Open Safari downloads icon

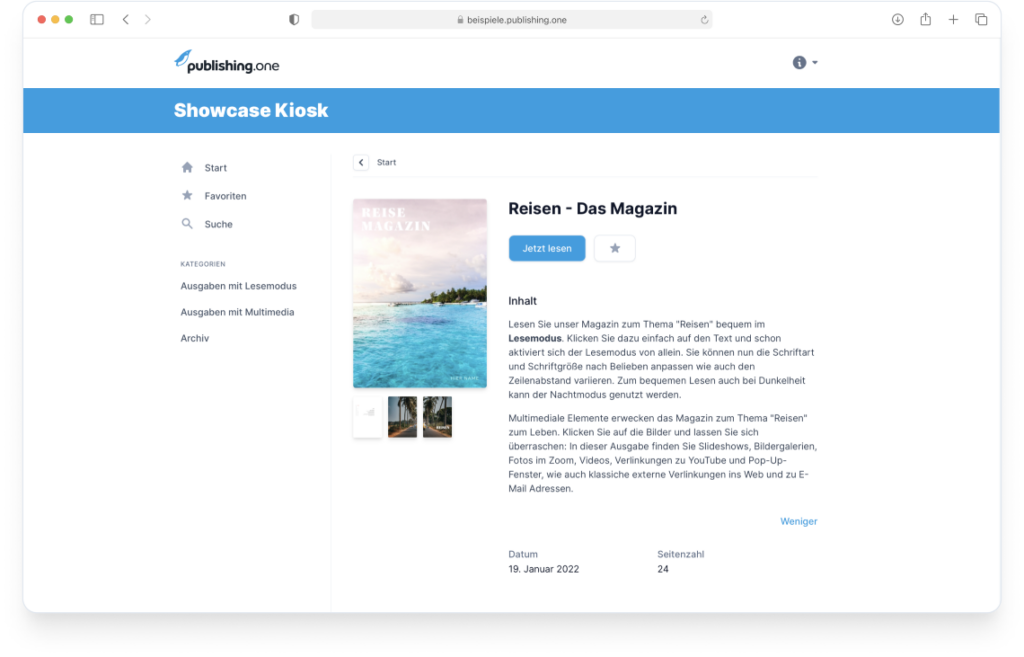(x=897, y=19)
